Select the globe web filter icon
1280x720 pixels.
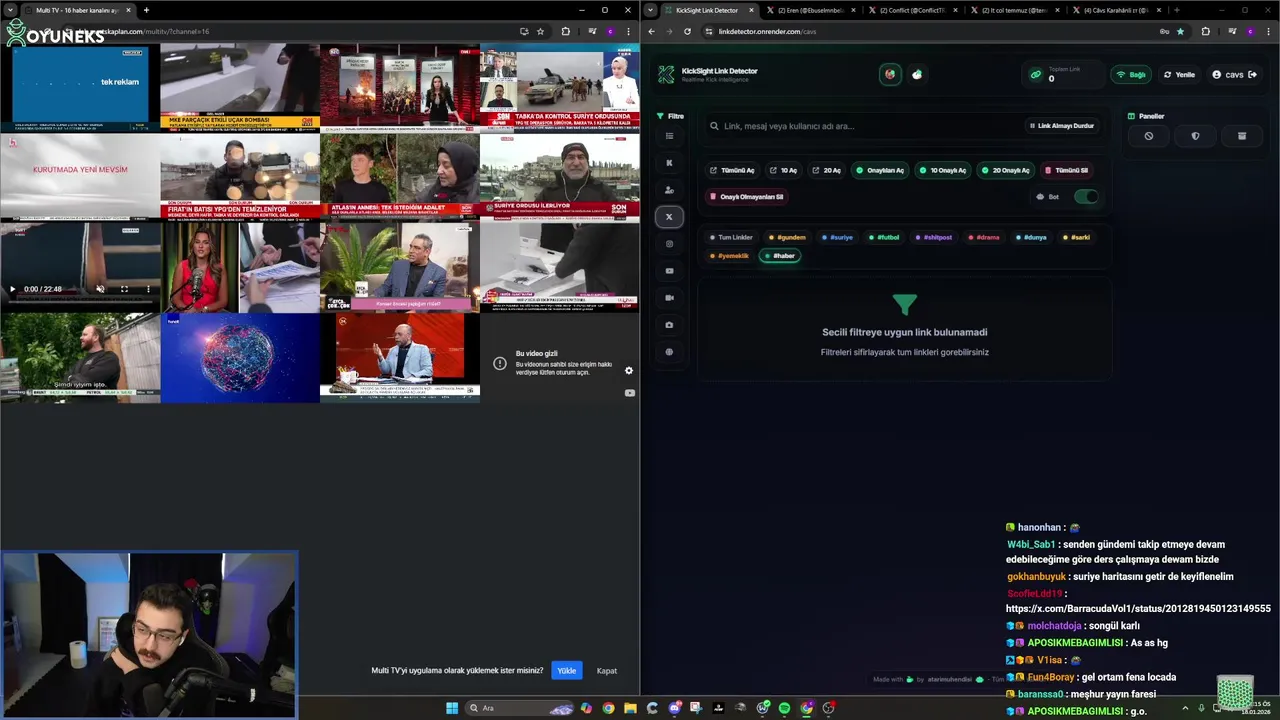click(x=669, y=352)
